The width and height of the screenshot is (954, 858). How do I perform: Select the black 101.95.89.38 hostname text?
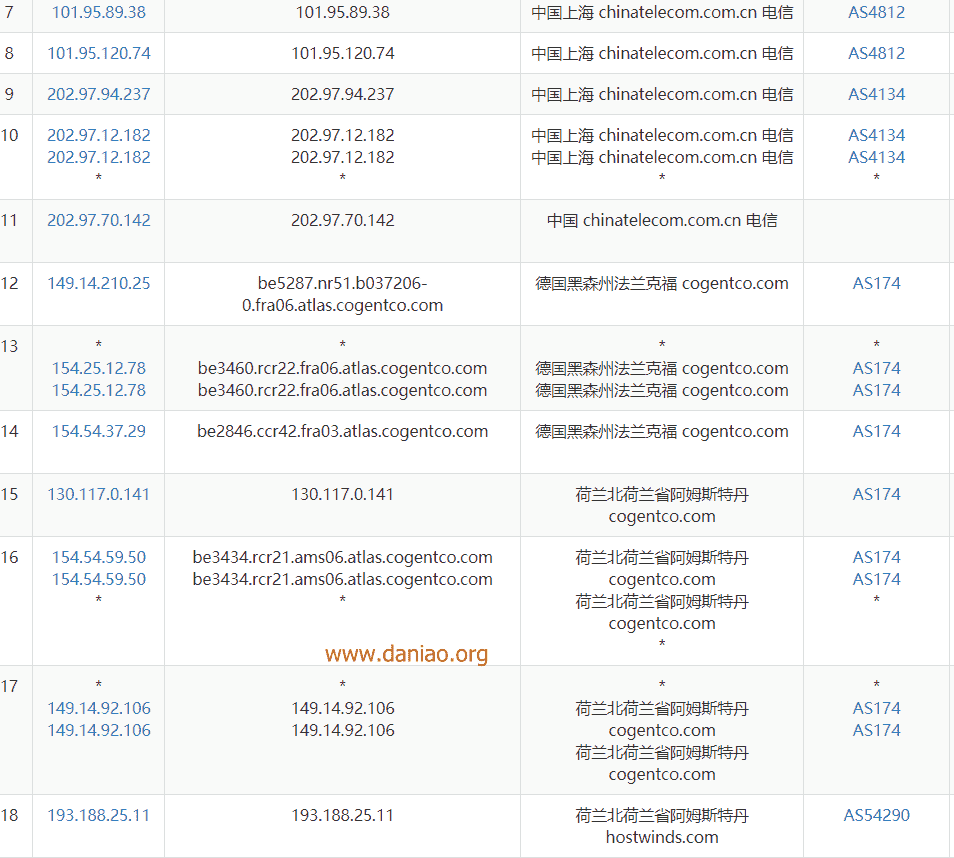click(343, 12)
